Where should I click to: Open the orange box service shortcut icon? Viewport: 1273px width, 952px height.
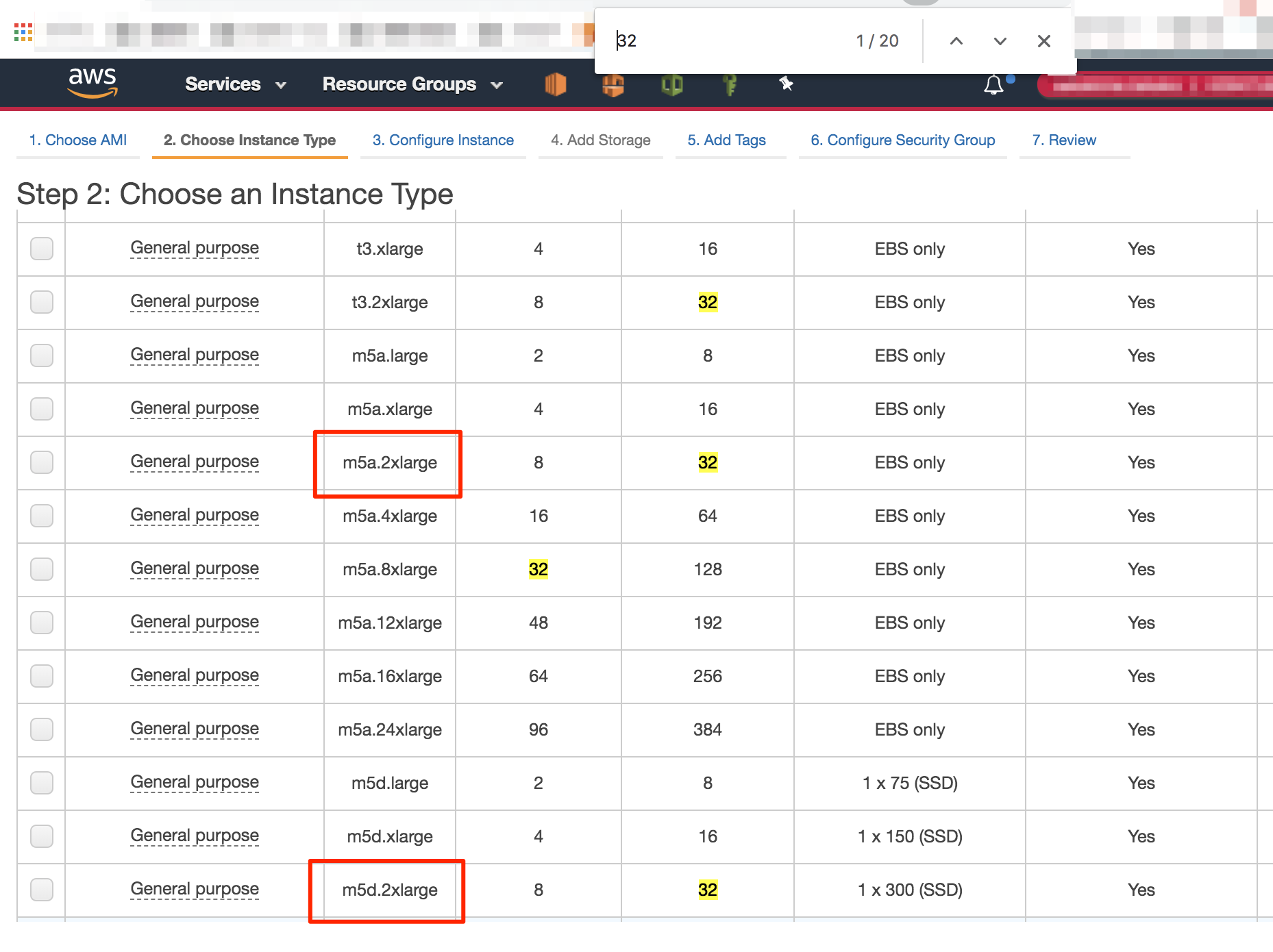[x=613, y=84]
